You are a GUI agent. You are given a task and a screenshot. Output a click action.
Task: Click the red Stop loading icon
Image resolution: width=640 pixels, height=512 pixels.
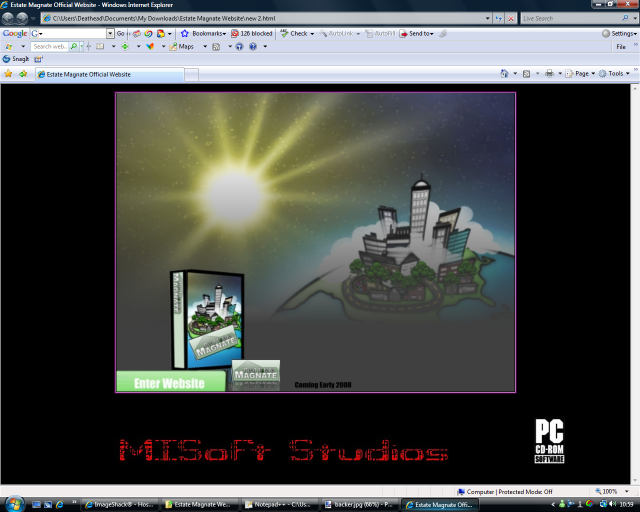tap(511, 18)
